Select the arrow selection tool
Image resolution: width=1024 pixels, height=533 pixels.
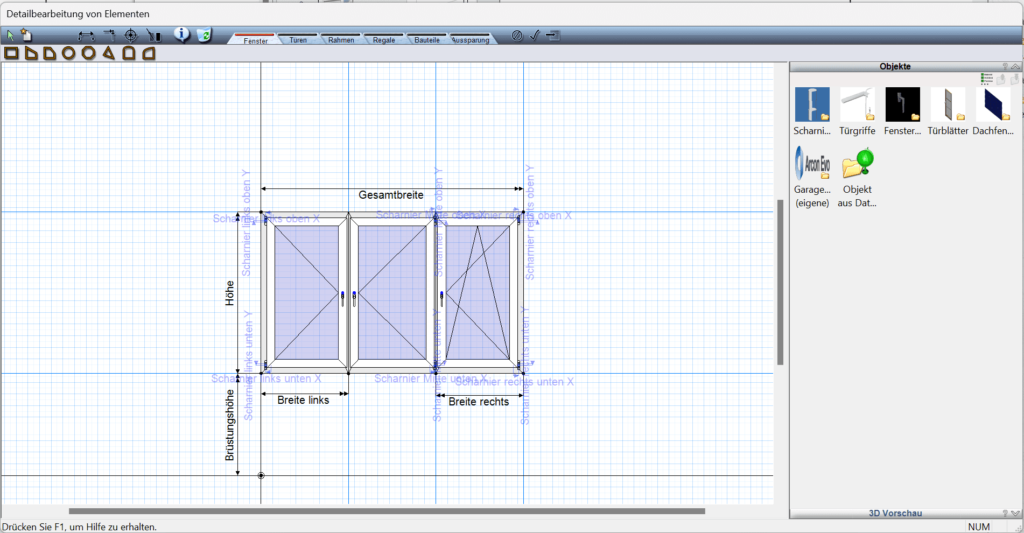11,35
